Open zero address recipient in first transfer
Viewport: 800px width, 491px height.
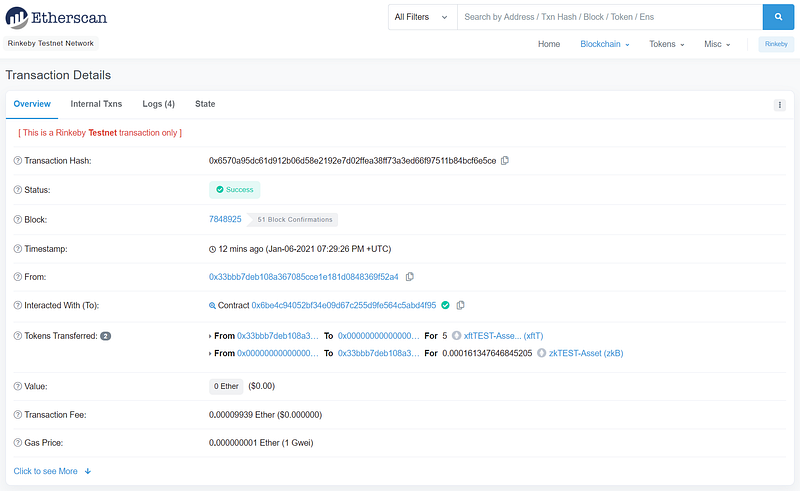click(x=379, y=336)
